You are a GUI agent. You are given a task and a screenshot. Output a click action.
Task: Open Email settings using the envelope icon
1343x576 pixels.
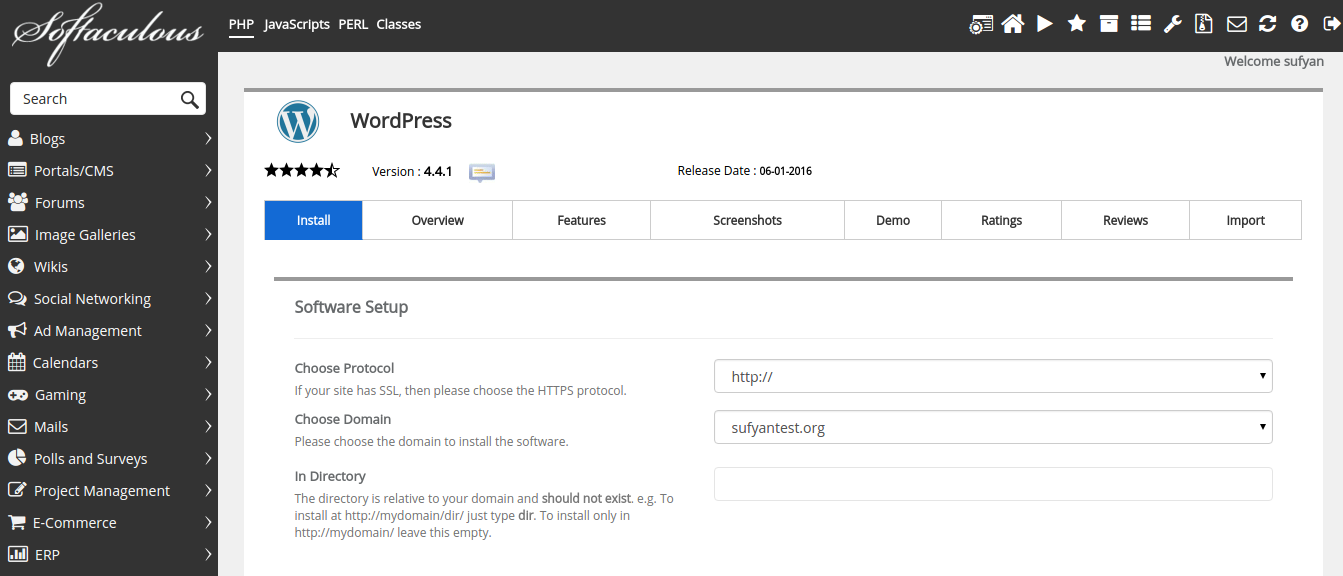(x=1236, y=23)
